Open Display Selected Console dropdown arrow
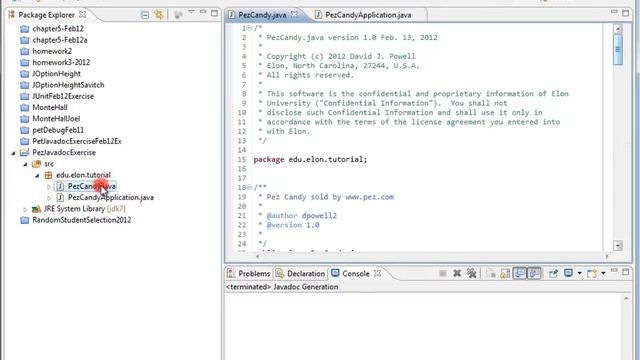 point(579,273)
